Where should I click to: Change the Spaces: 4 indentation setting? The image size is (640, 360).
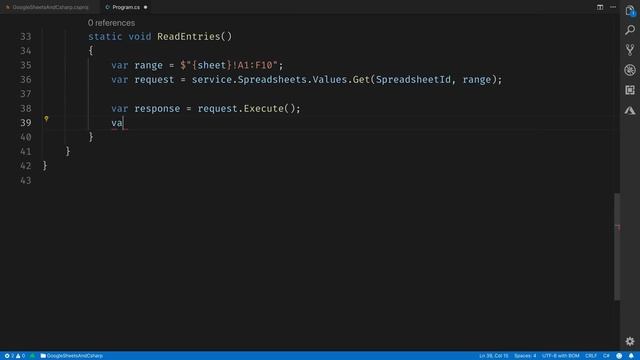(x=525, y=356)
